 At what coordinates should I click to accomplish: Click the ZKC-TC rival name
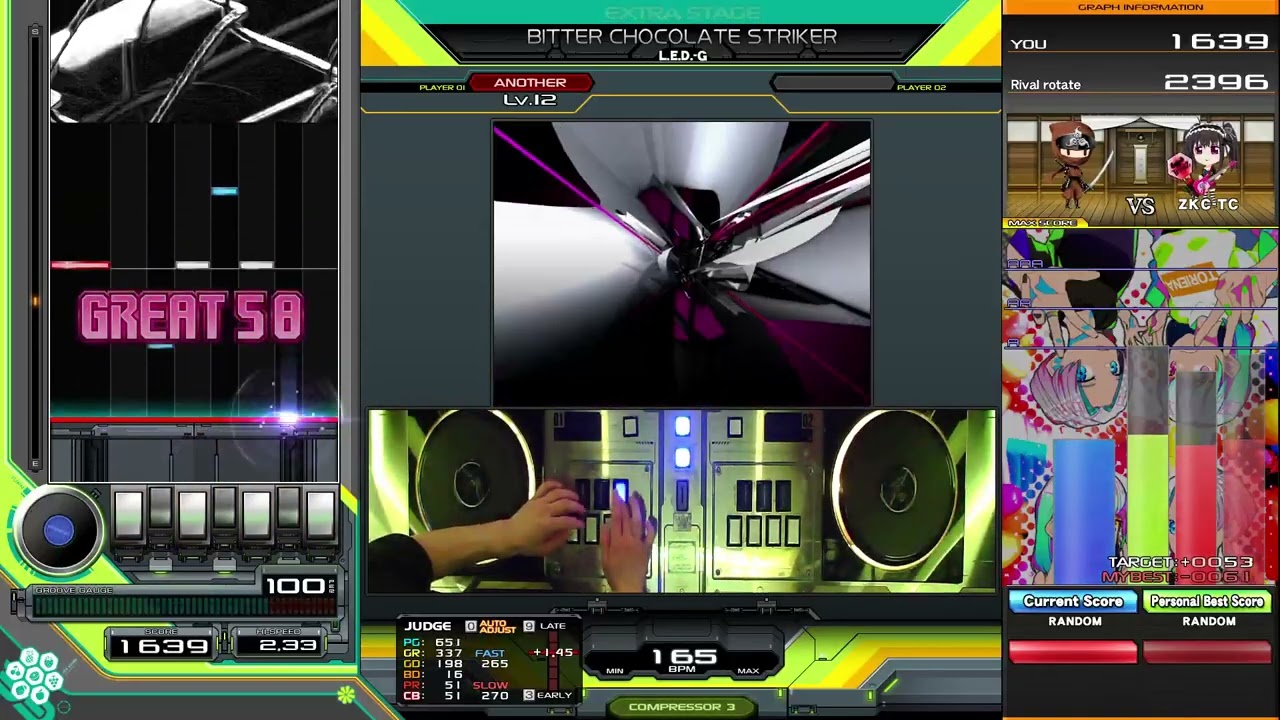coord(1208,205)
